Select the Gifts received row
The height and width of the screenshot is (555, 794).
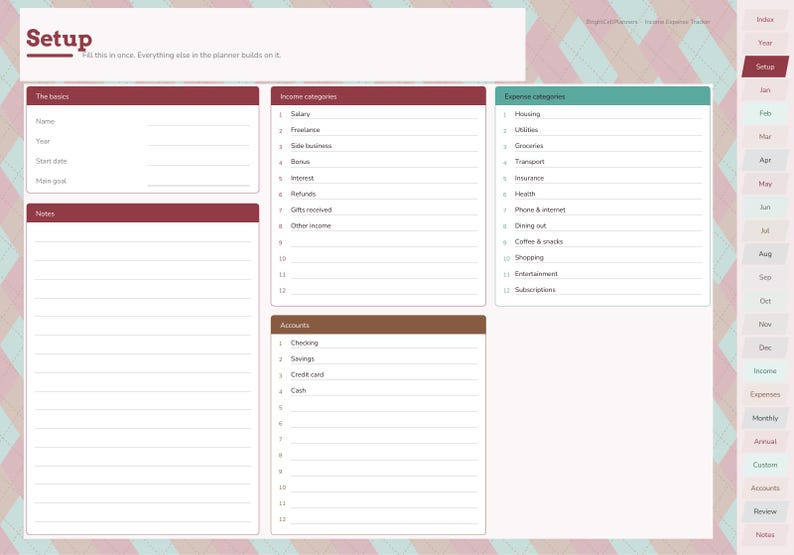[x=378, y=210]
